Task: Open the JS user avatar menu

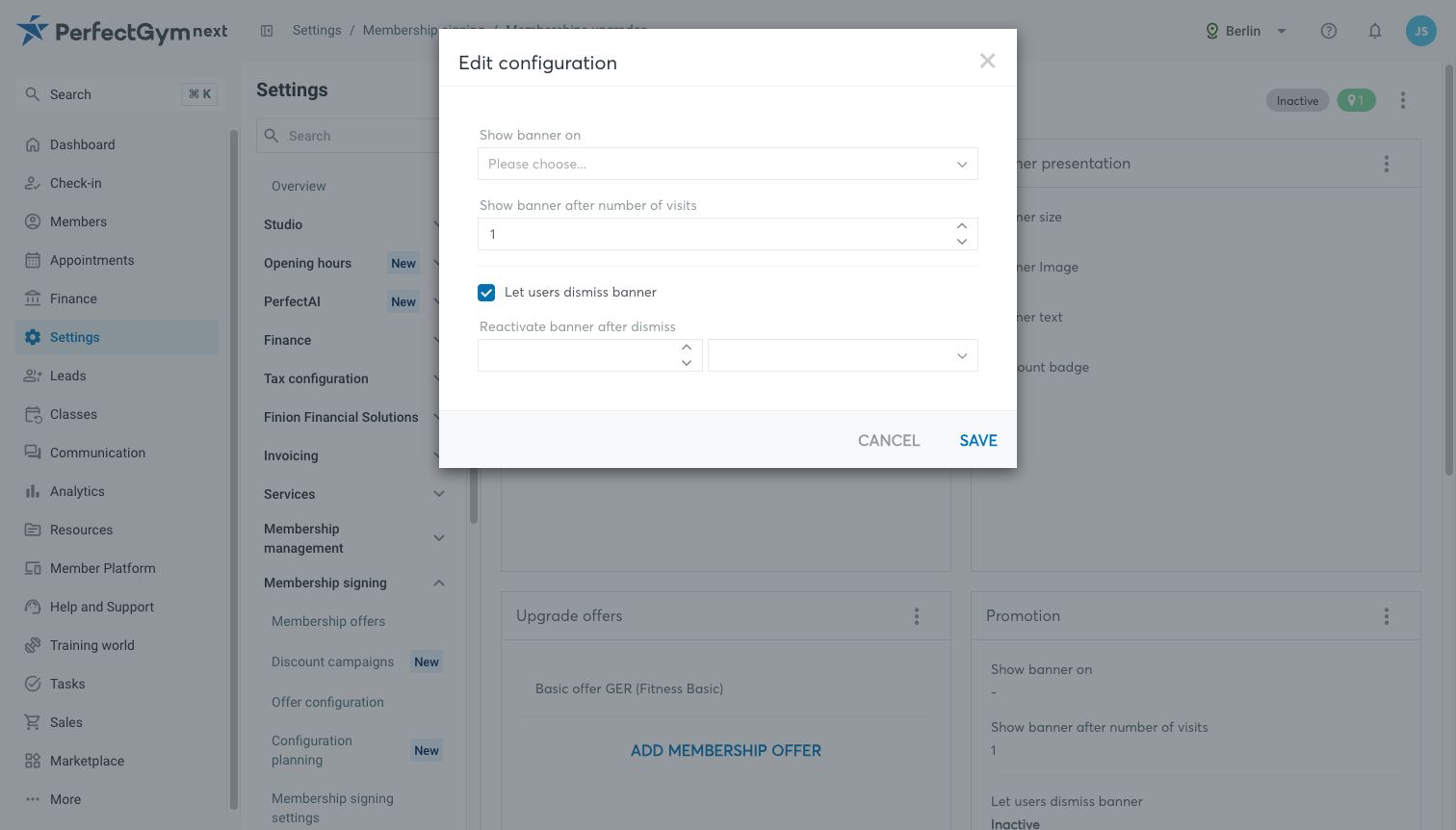Action: coord(1421,31)
